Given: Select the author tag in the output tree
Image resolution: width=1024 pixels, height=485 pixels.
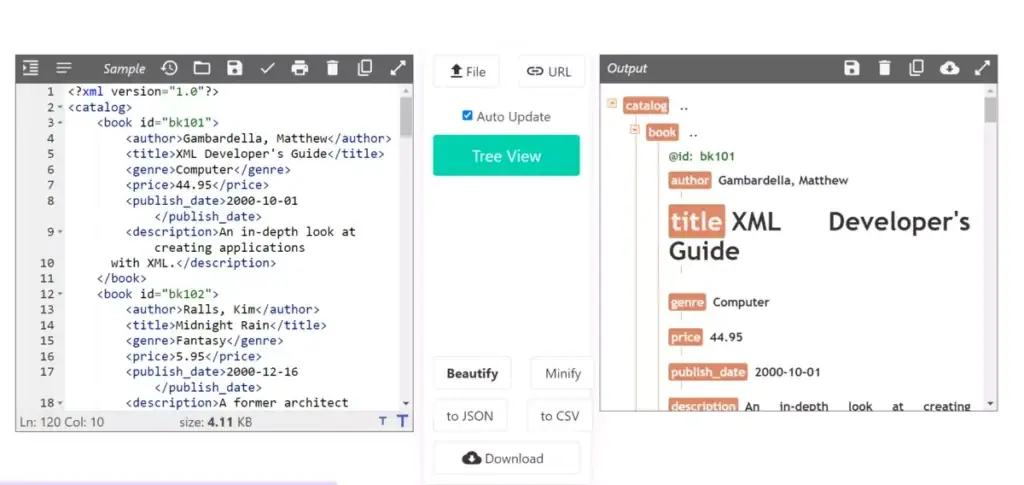Looking at the screenshot, I should pos(690,181).
